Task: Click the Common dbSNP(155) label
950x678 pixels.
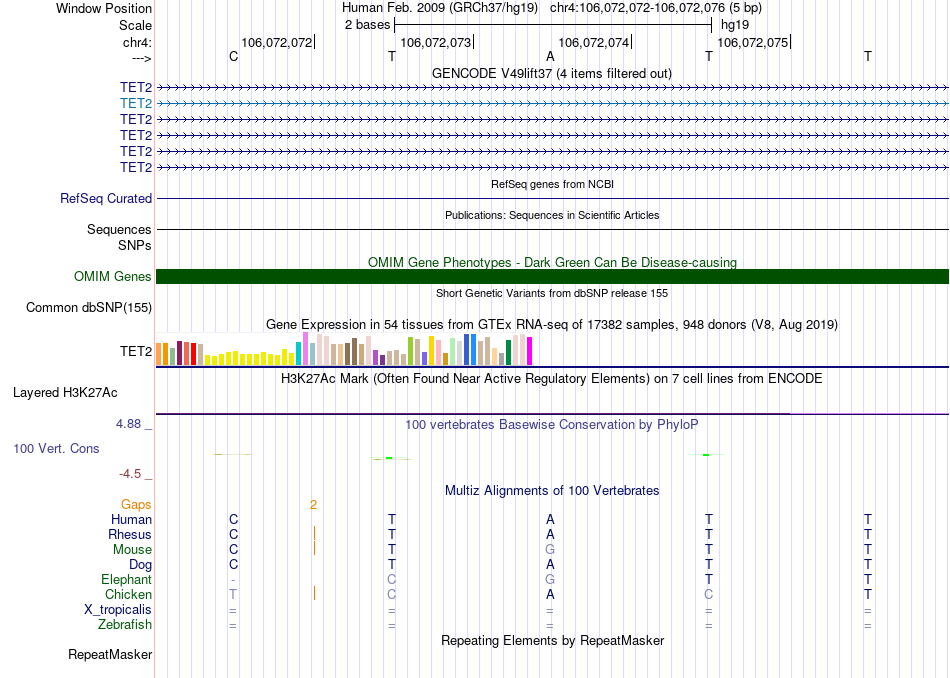Action: (x=89, y=307)
